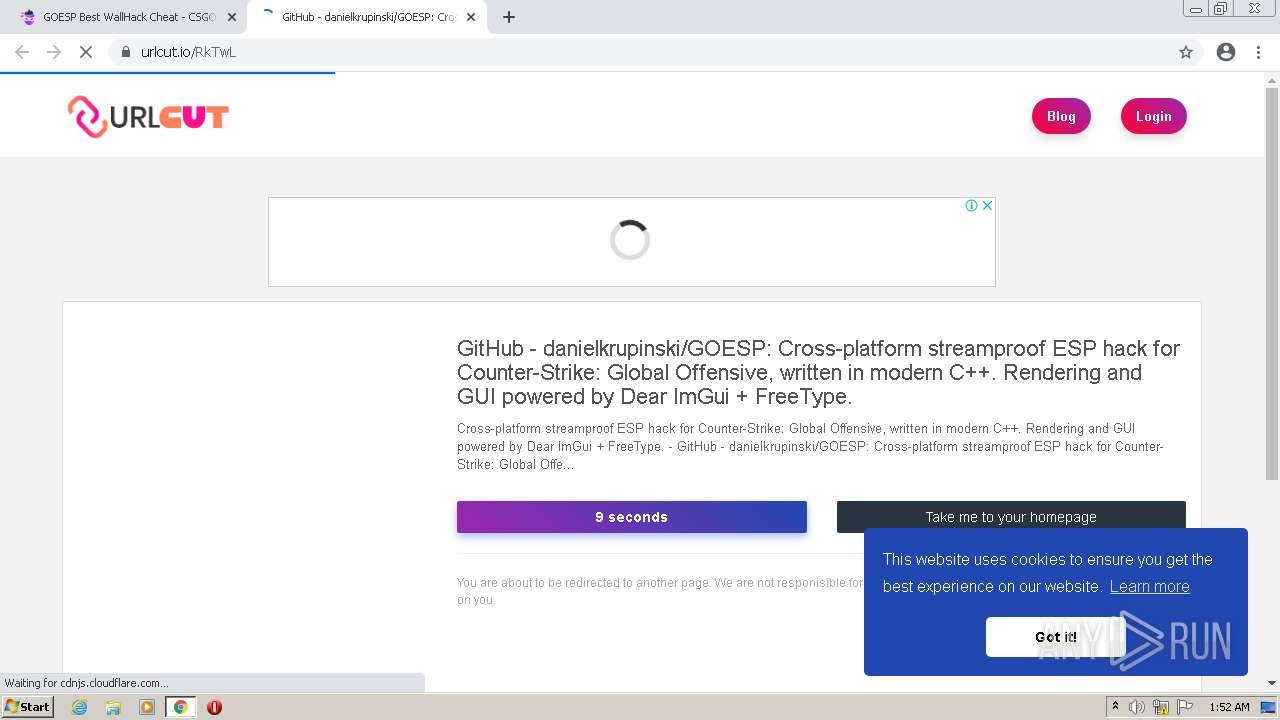Click the Waiting for cdnjs.cloudflare.com status text
Image resolution: width=1280 pixels, height=720 pixels.
(86, 683)
